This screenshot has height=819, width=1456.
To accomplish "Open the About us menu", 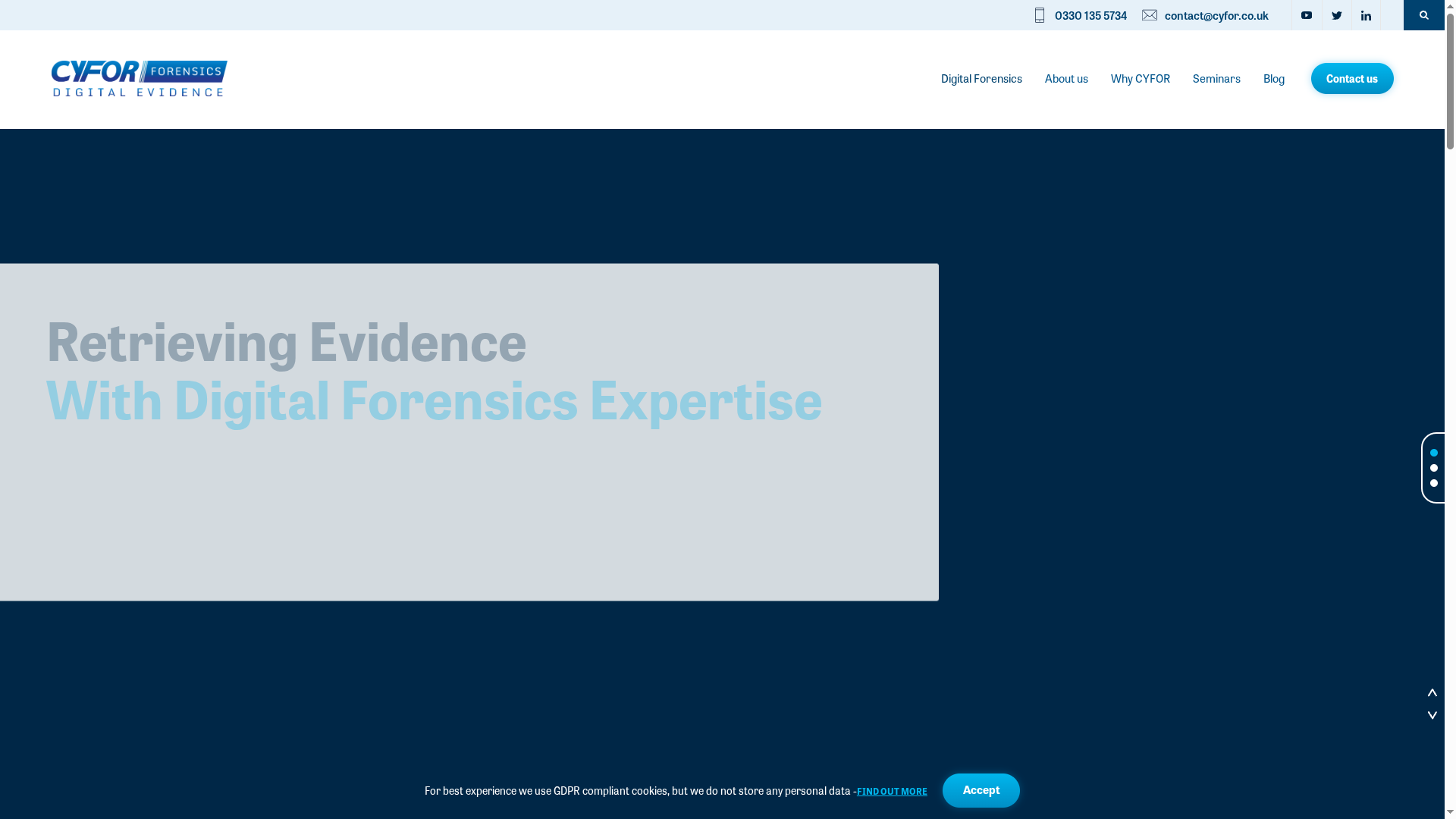I will pos(1066,78).
